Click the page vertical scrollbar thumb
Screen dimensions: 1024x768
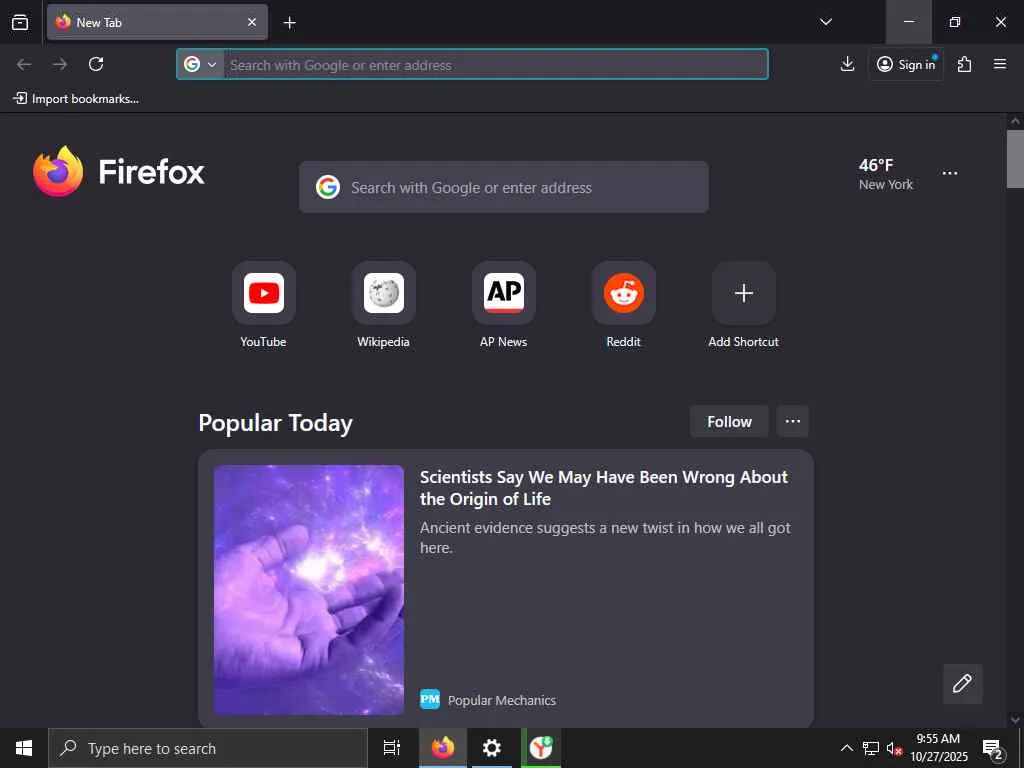click(1015, 159)
